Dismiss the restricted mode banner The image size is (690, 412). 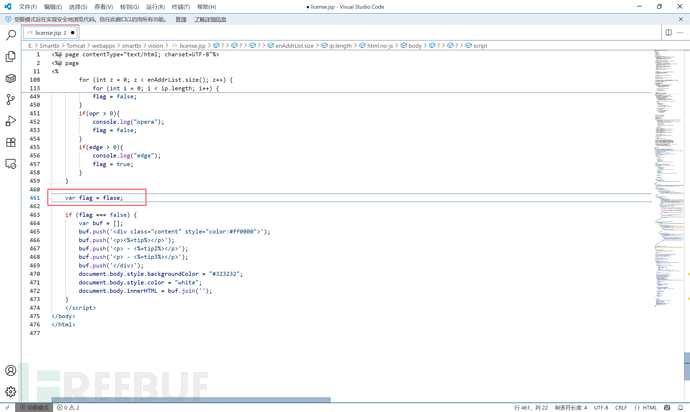681,19
